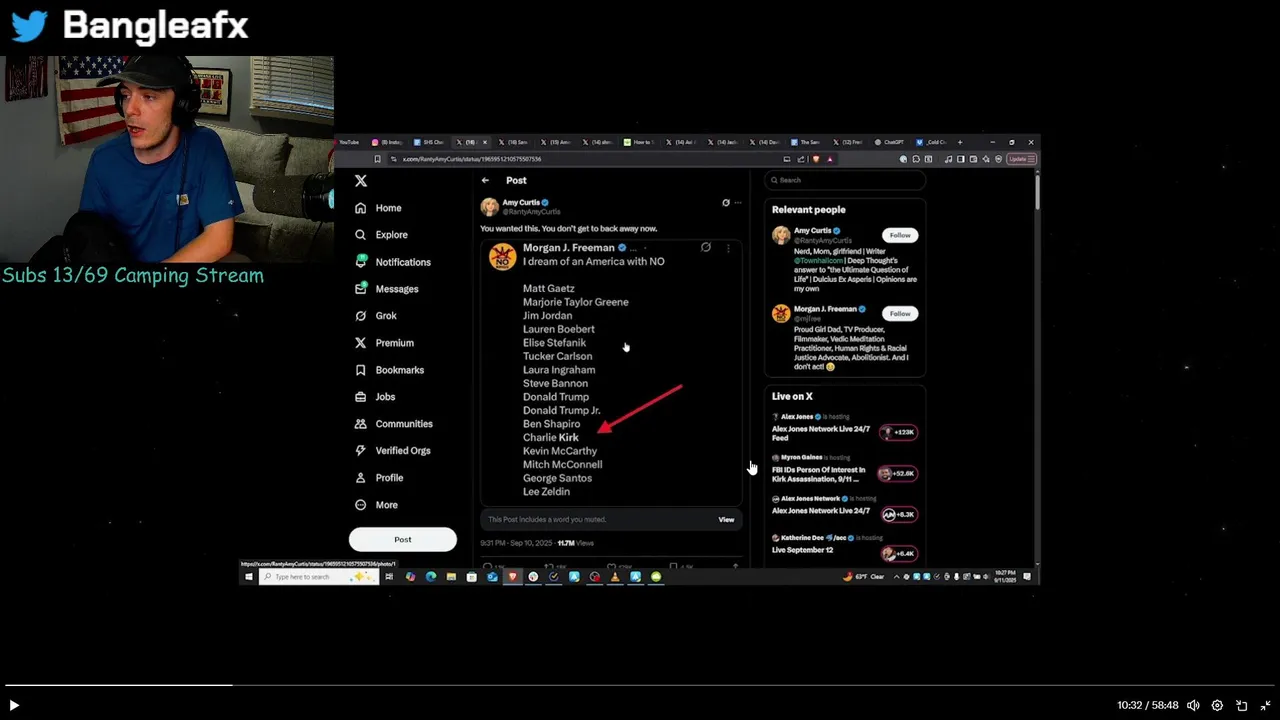Play the video with the play button
The height and width of the screenshot is (720, 1280).
coord(14,705)
